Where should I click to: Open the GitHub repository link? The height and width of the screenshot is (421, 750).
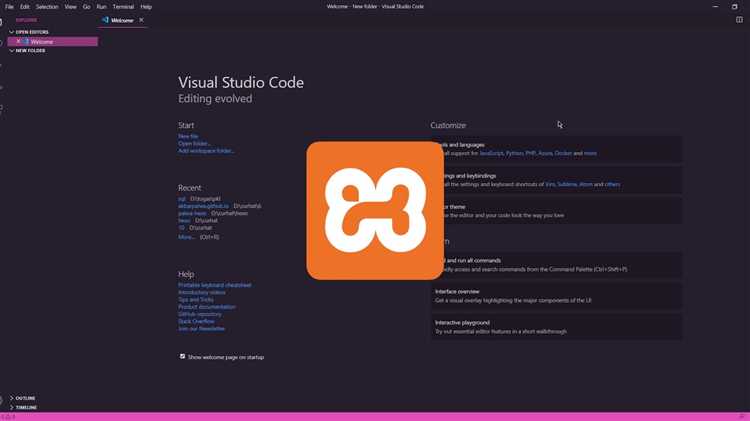[x=200, y=314]
